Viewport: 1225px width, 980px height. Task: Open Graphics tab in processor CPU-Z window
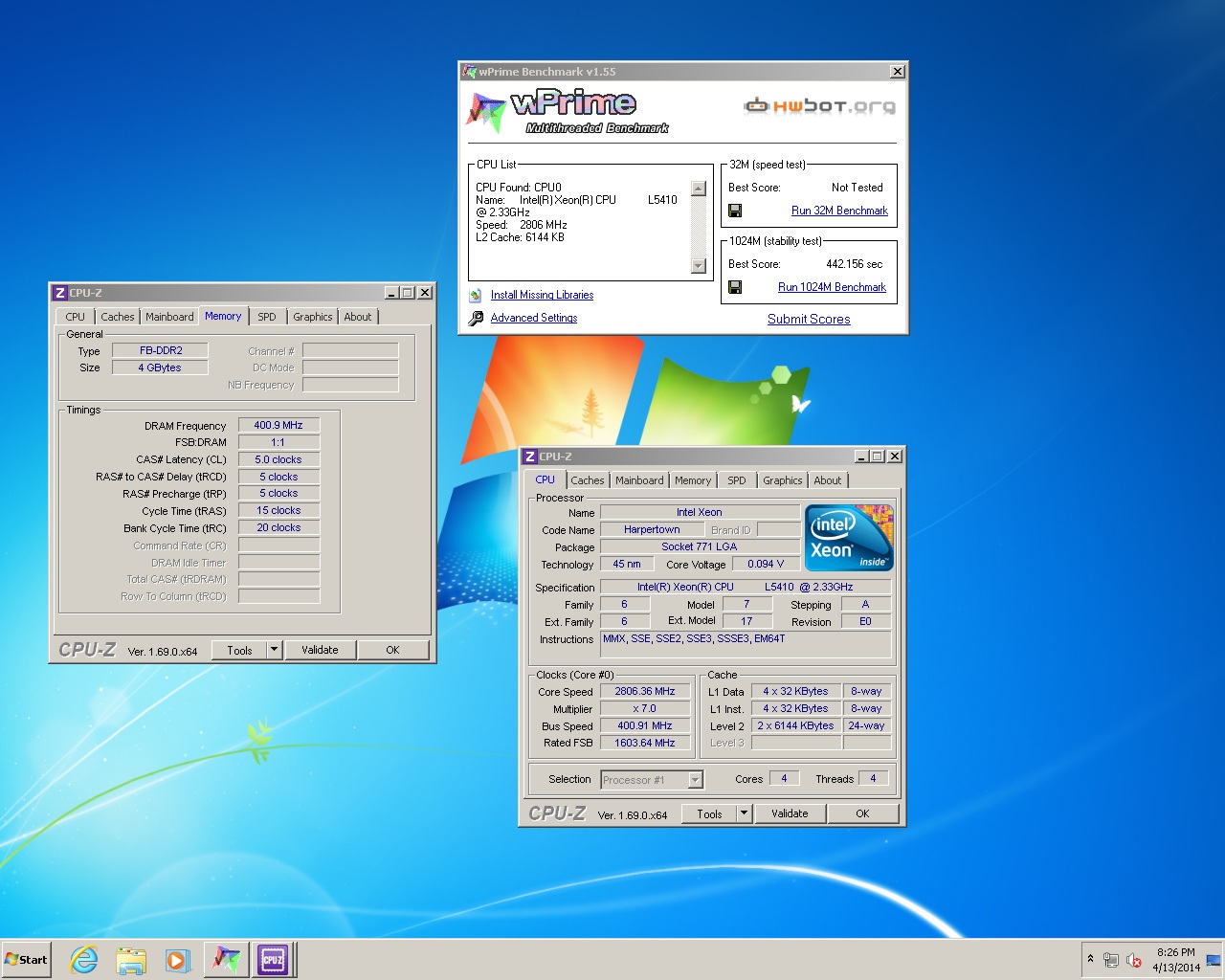pos(783,480)
